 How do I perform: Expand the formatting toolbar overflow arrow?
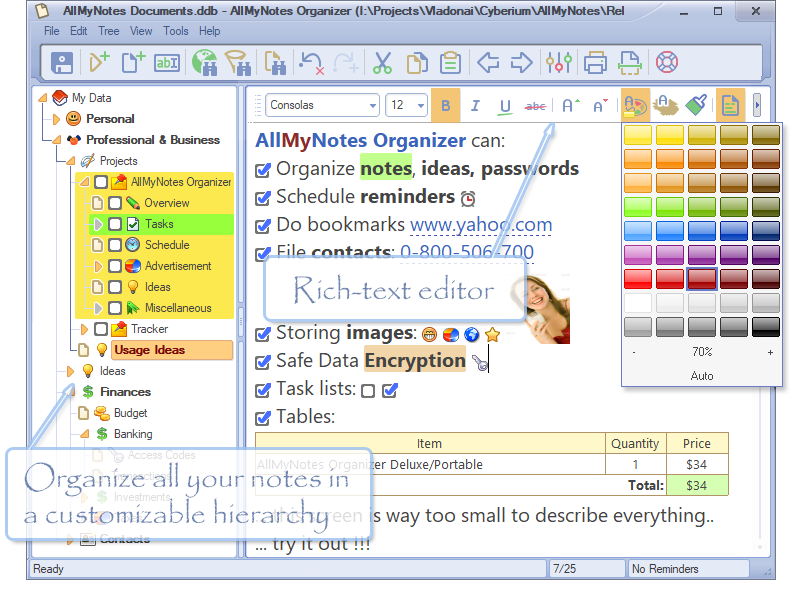(x=757, y=106)
